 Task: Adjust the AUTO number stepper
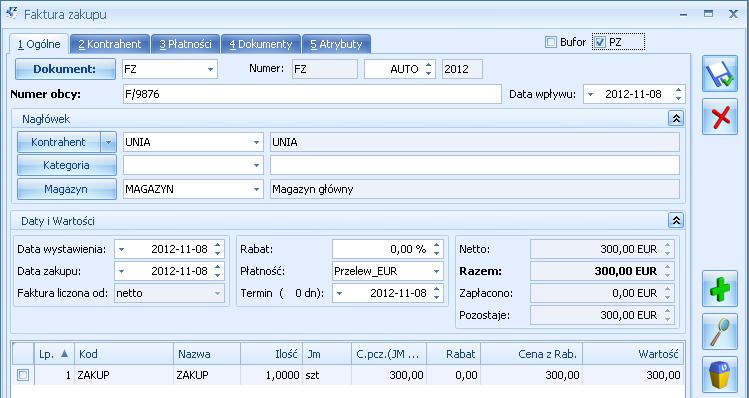pos(428,69)
